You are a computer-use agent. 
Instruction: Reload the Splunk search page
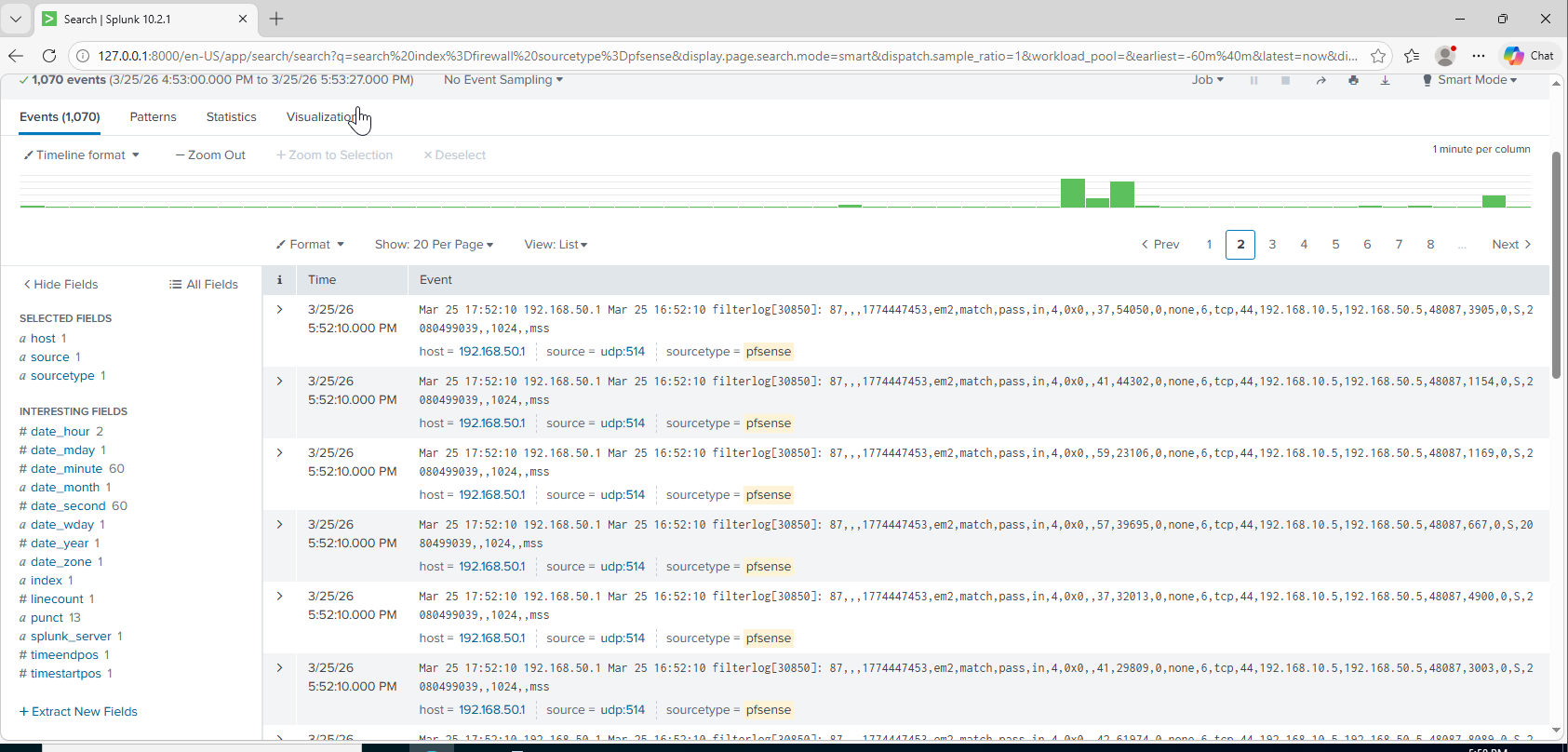pyautogui.click(x=49, y=56)
